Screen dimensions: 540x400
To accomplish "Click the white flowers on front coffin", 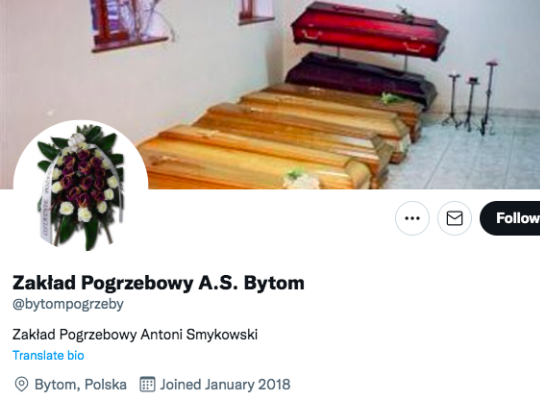I will pos(301,179).
